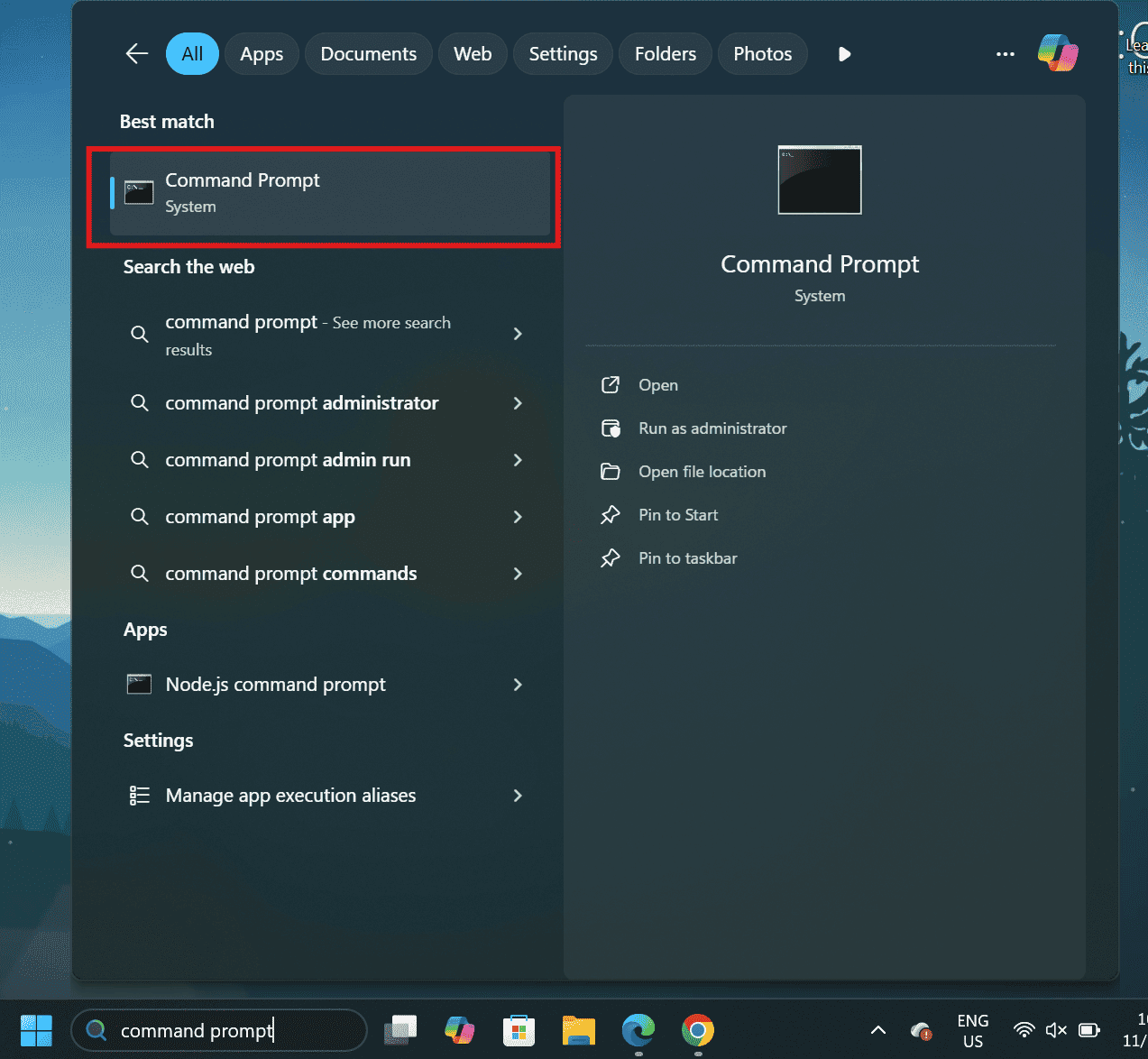Open File Explorer from the taskbar
The width and height of the screenshot is (1148, 1059).
point(578,1030)
